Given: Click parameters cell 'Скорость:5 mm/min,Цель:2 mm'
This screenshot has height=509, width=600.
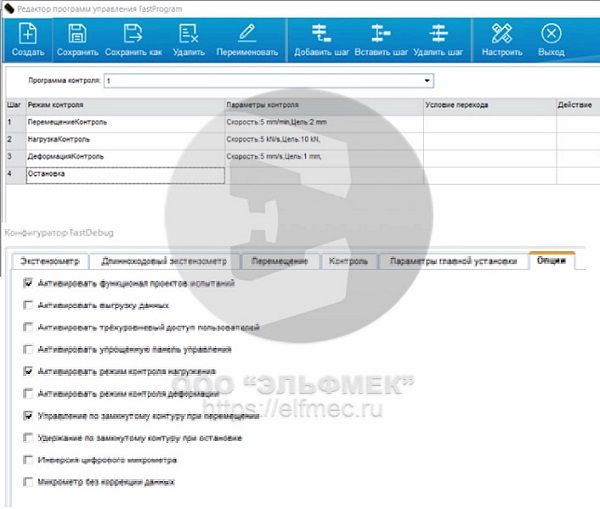Looking at the screenshot, I should (324, 122).
